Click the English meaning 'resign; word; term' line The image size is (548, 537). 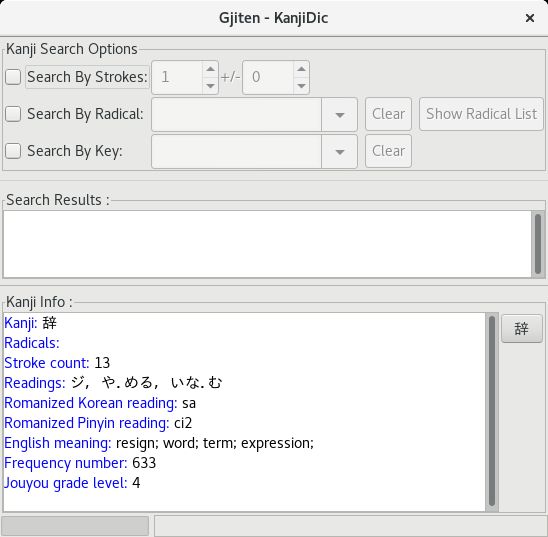tap(159, 443)
